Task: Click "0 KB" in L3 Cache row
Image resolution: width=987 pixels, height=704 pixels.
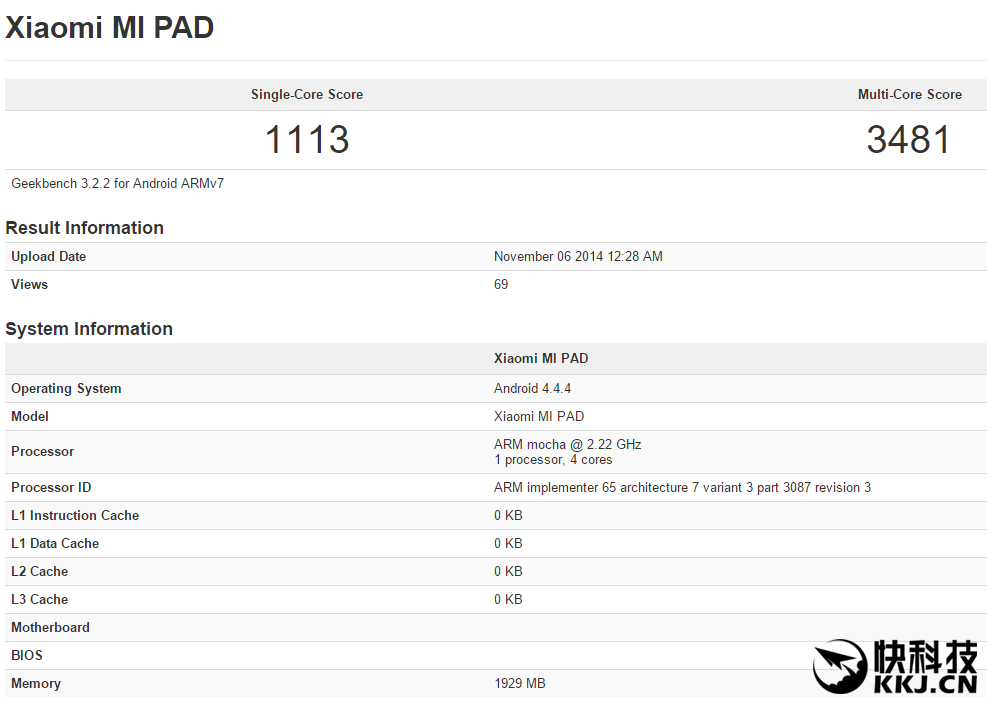Action: 508,599
